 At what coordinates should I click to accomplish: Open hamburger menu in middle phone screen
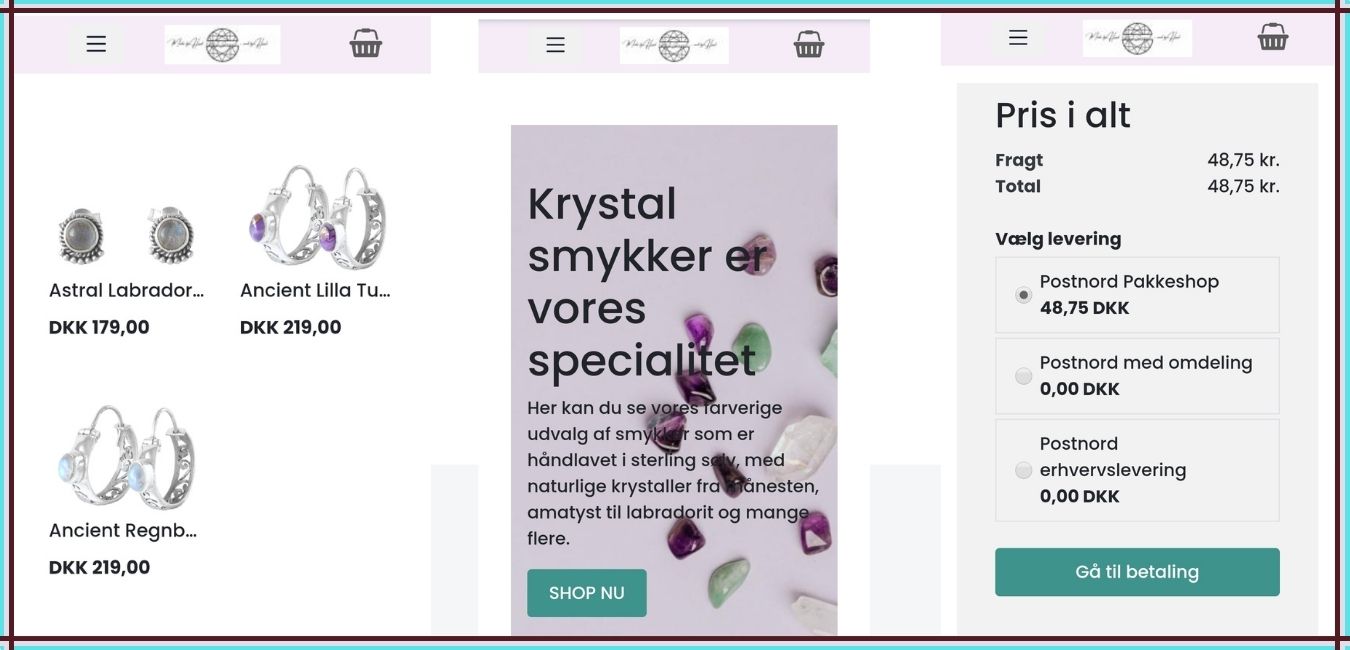pos(555,45)
